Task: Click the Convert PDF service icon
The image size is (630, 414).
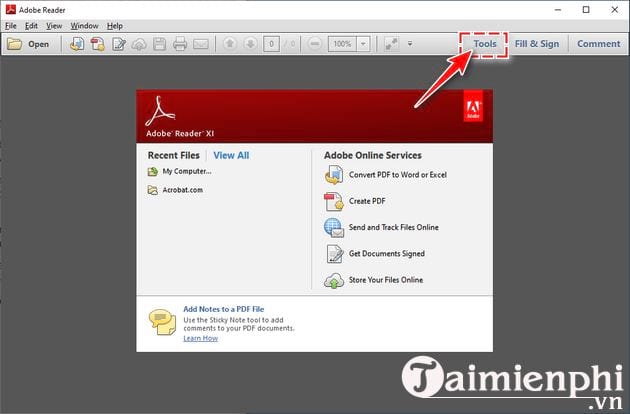Action: tap(333, 175)
